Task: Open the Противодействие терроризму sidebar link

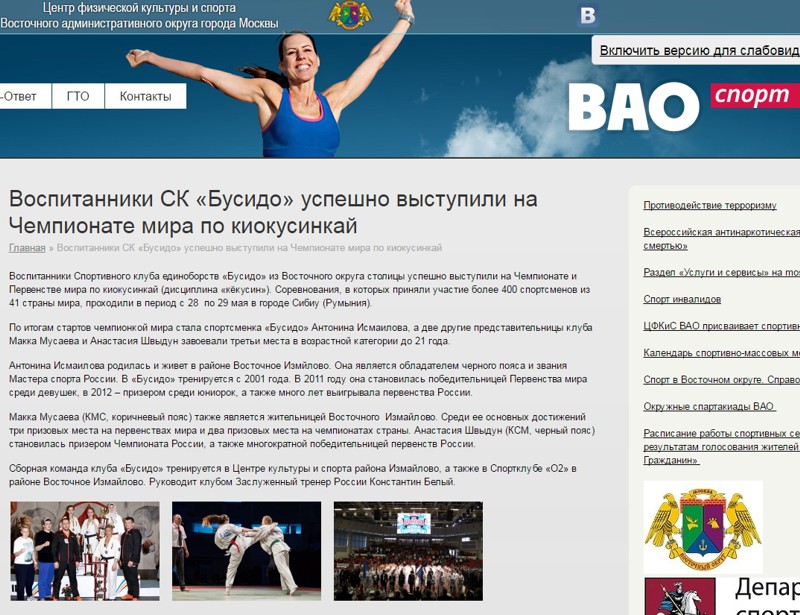Action: pyautogui.click(x=709, y=205)
